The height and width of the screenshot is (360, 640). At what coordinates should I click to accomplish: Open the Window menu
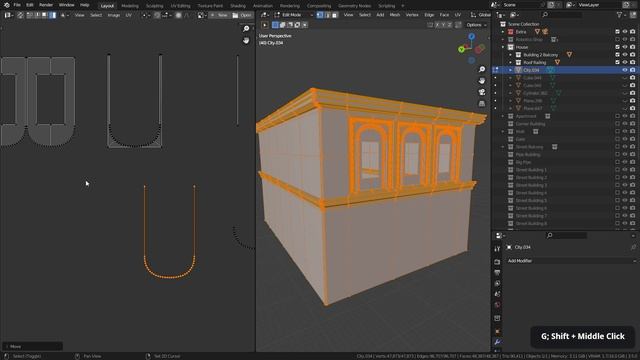[x=67, y=5]
